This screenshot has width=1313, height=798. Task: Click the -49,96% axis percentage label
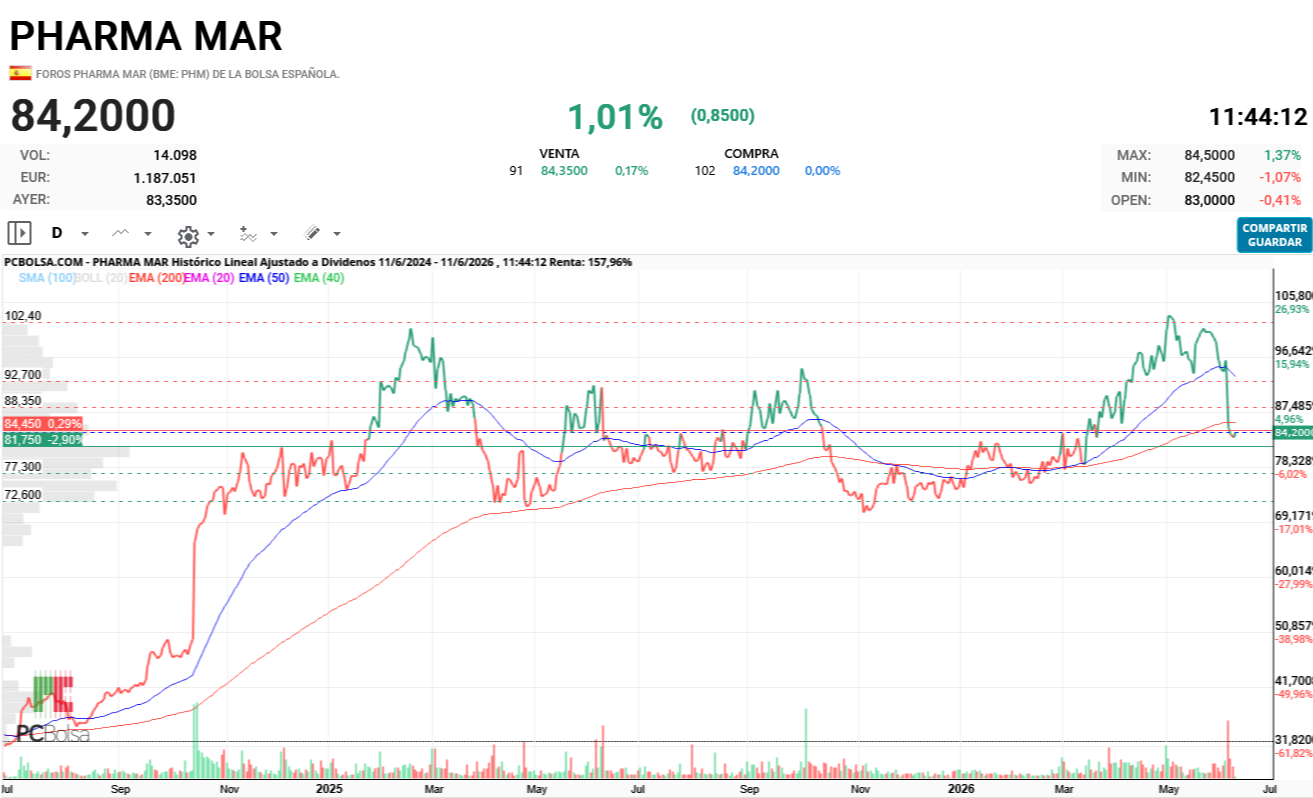[x=1293, y=694]
